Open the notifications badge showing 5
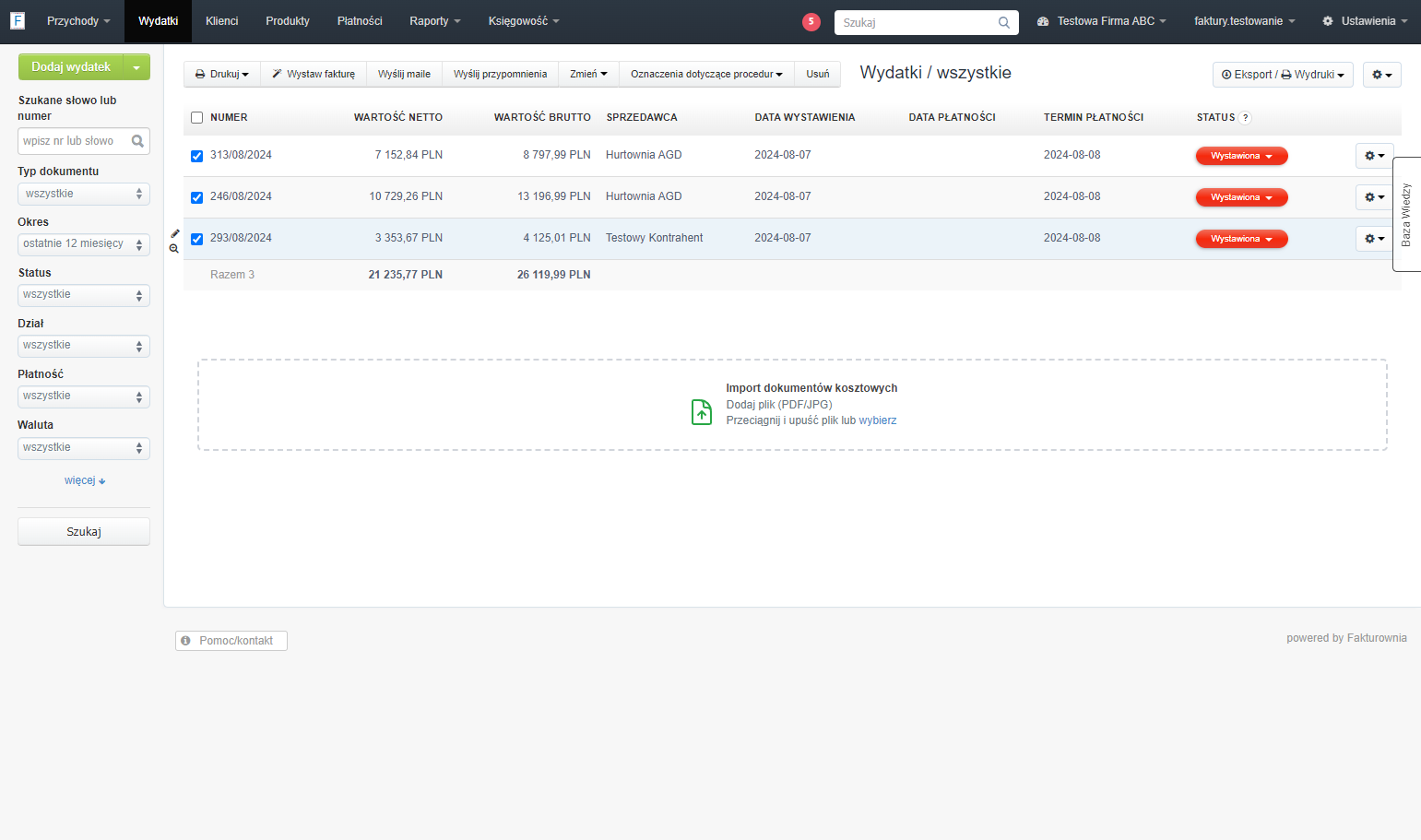The height and width of the screenshot is (840, 1421). pos(811,22)
